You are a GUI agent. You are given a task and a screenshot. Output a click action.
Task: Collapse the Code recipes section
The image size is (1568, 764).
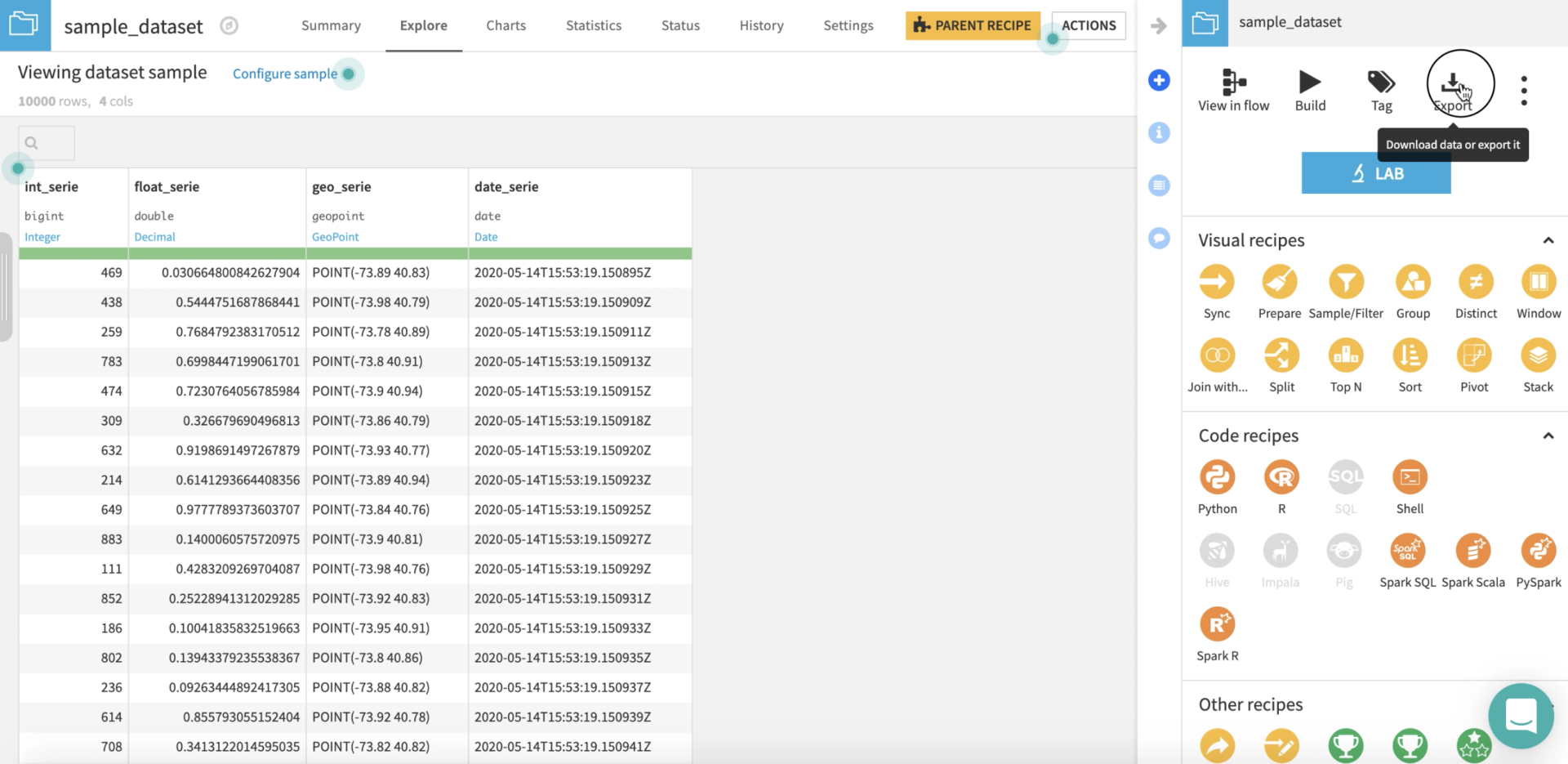click(1548, 436)
